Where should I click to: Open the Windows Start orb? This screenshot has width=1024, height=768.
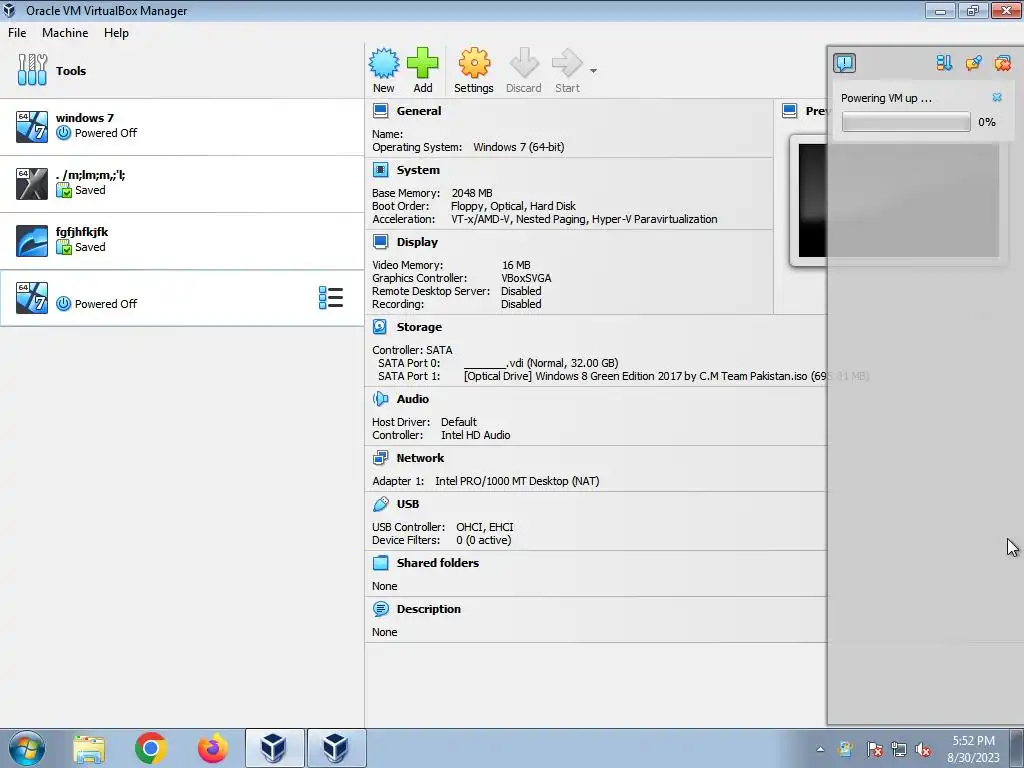(x=27, y=748)
